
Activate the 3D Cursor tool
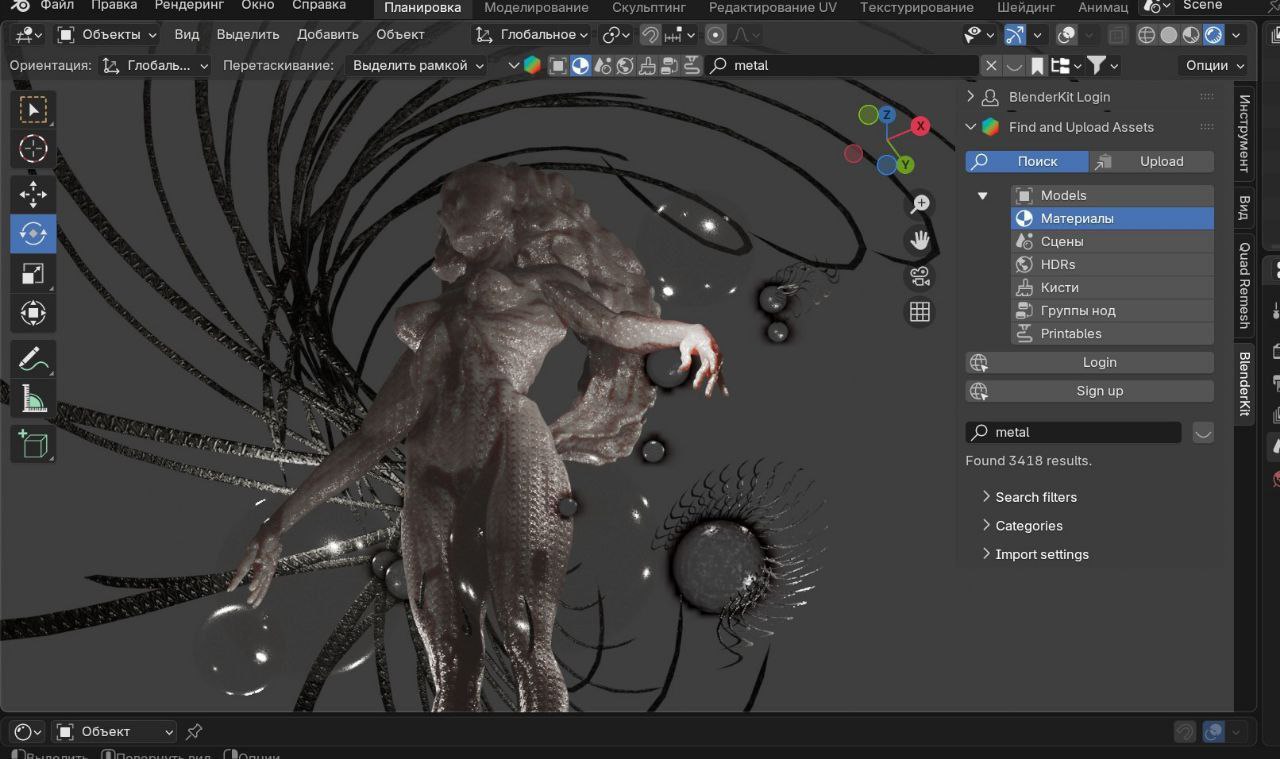33,149
